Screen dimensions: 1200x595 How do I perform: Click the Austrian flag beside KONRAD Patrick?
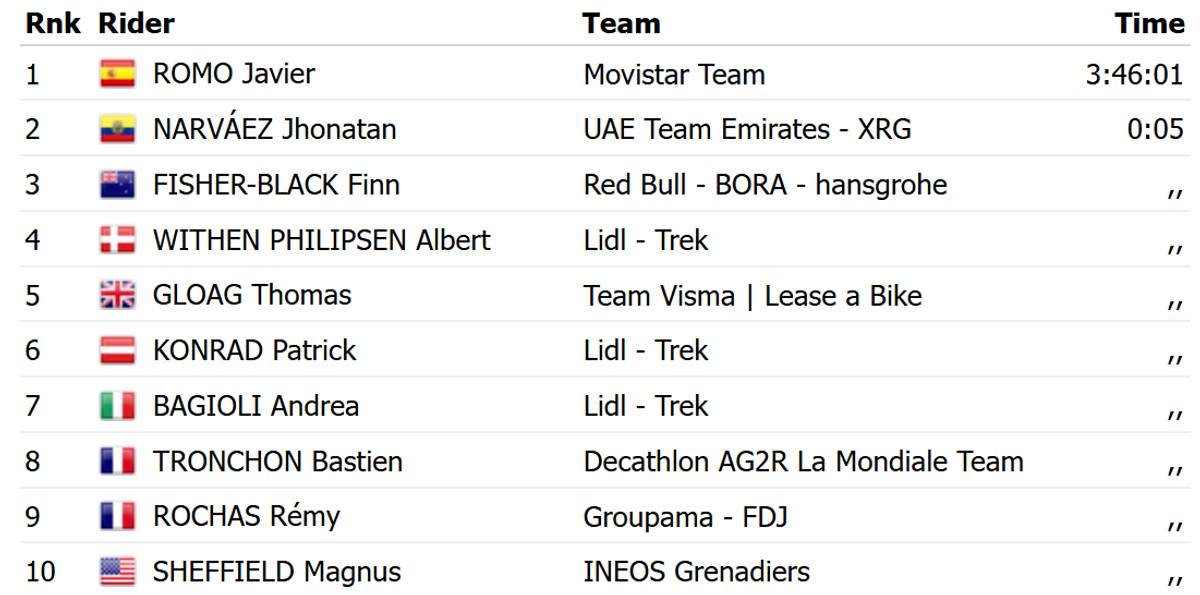[x=117, y=351]
